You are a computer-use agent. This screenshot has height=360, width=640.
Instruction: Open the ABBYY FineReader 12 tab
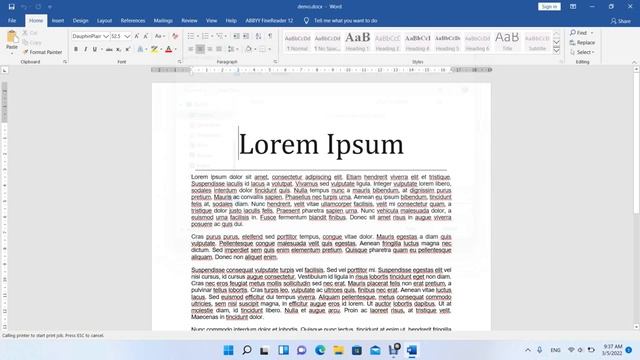[x=269, y=20]
